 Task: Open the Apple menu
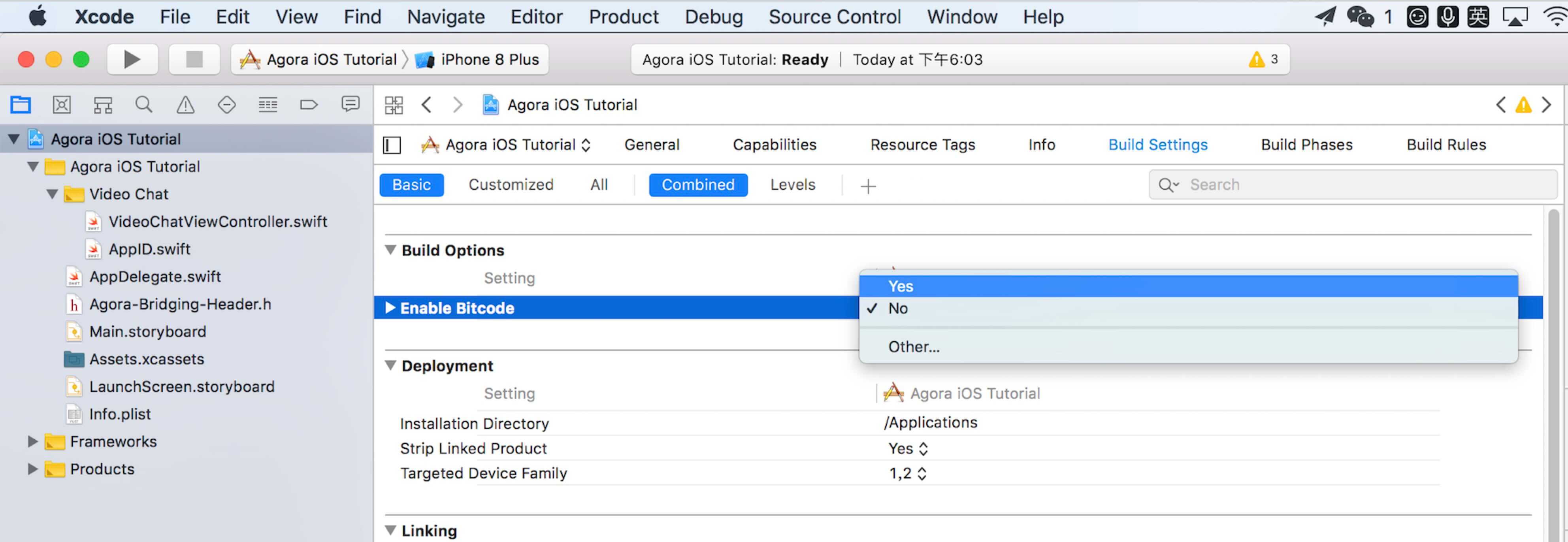click(x=38, y=17)
